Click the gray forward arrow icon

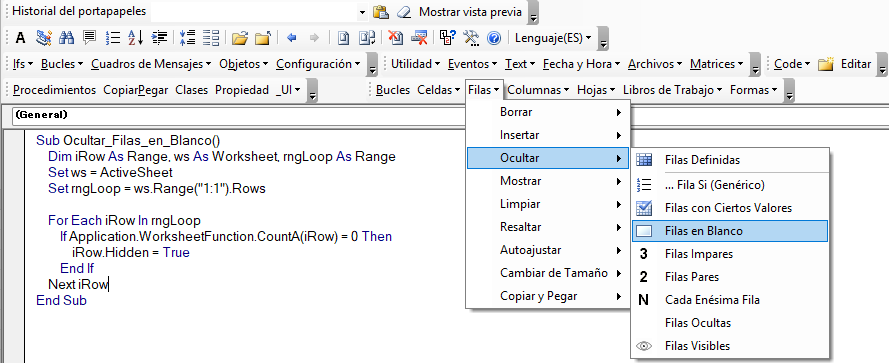[314, 38]
